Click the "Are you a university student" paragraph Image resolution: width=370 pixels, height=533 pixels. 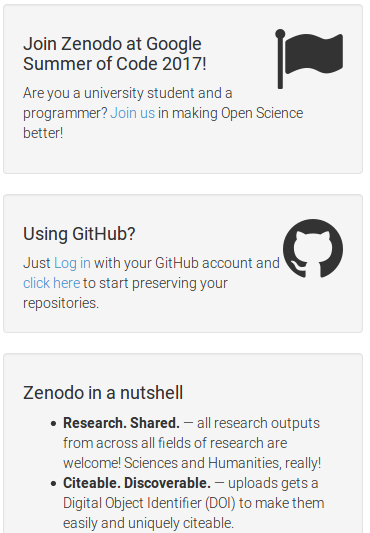click(x=163, y=113)
